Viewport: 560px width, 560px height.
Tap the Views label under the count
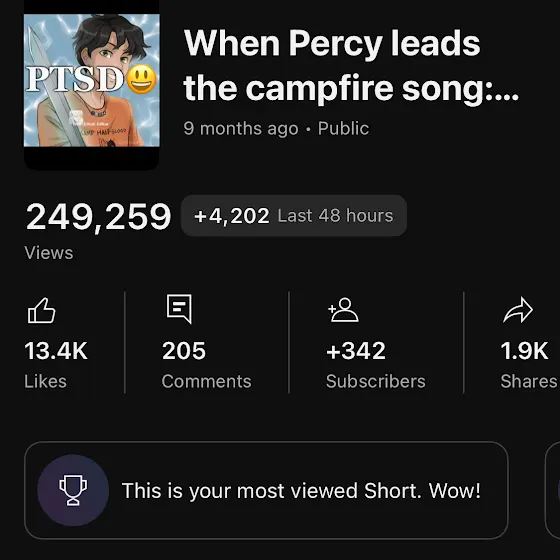tap(49, 253)
